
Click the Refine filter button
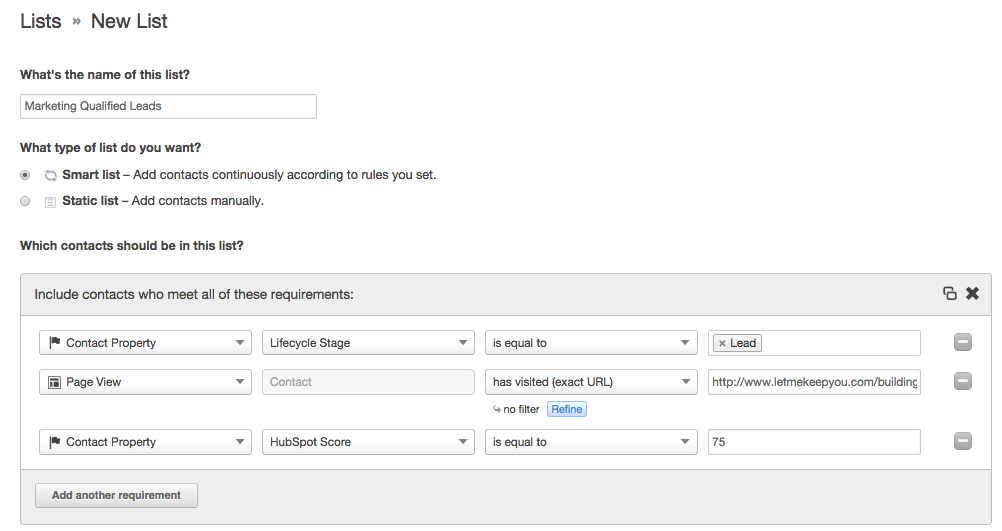click(566, 409)
